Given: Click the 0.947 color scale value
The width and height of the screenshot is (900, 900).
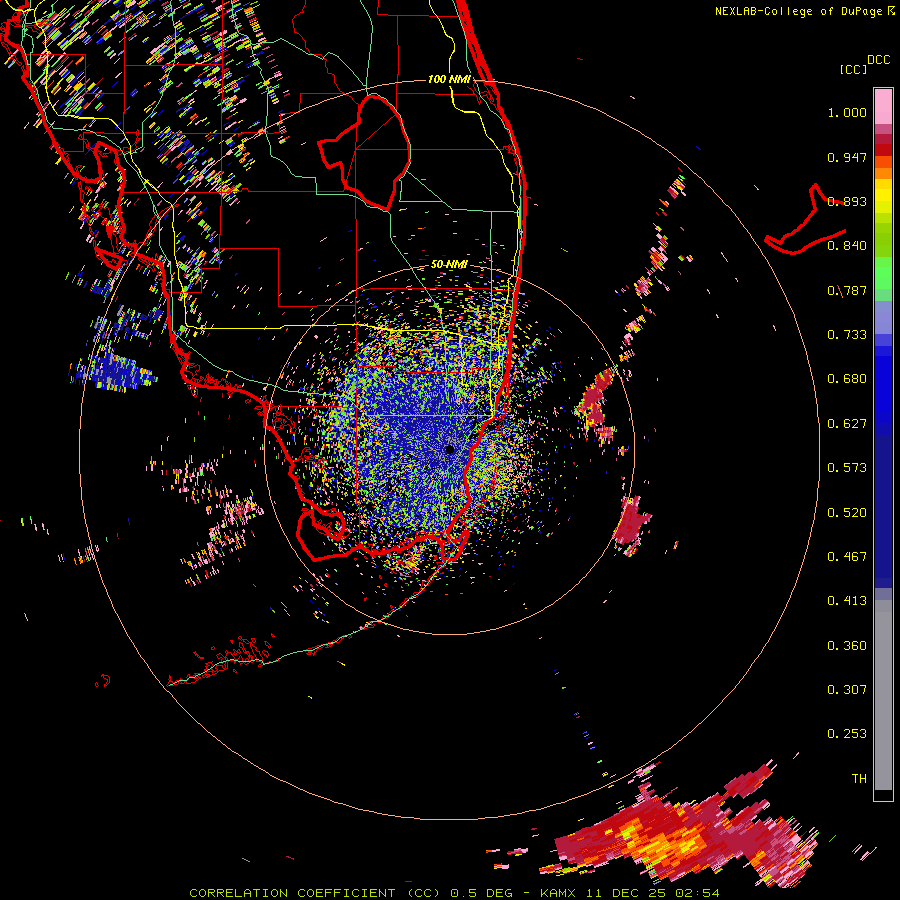Looking at the screenshot, I should (847, 157).
